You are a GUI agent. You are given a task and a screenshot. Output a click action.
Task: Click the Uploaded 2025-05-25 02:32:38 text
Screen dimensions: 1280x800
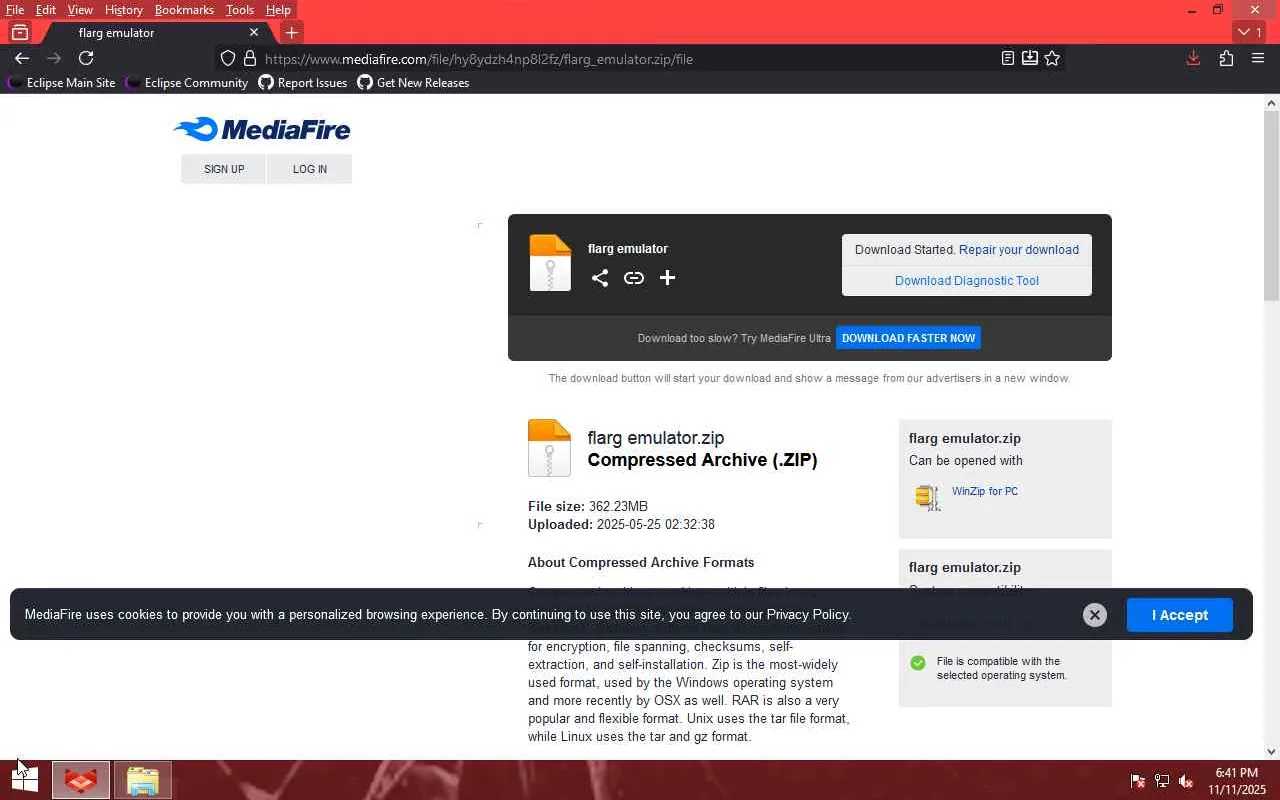(621, 524)
